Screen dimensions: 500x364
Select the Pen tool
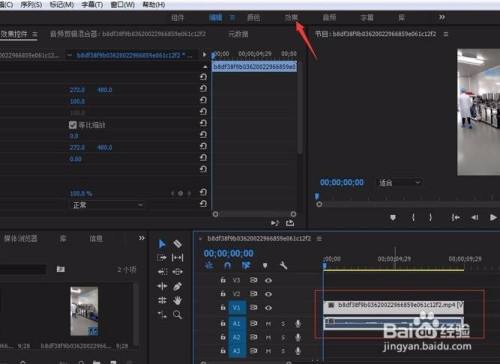click(x=177, y=286)
